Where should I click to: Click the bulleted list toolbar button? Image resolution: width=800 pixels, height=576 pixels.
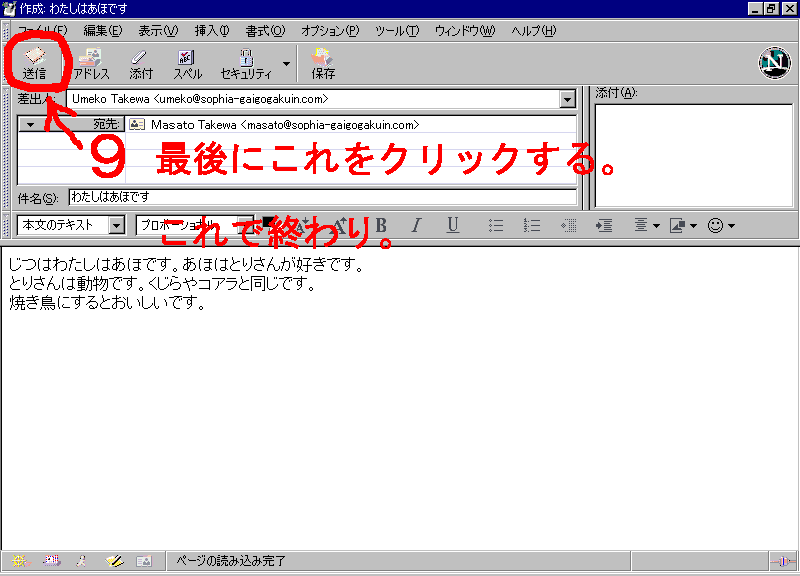click(495, 226)
